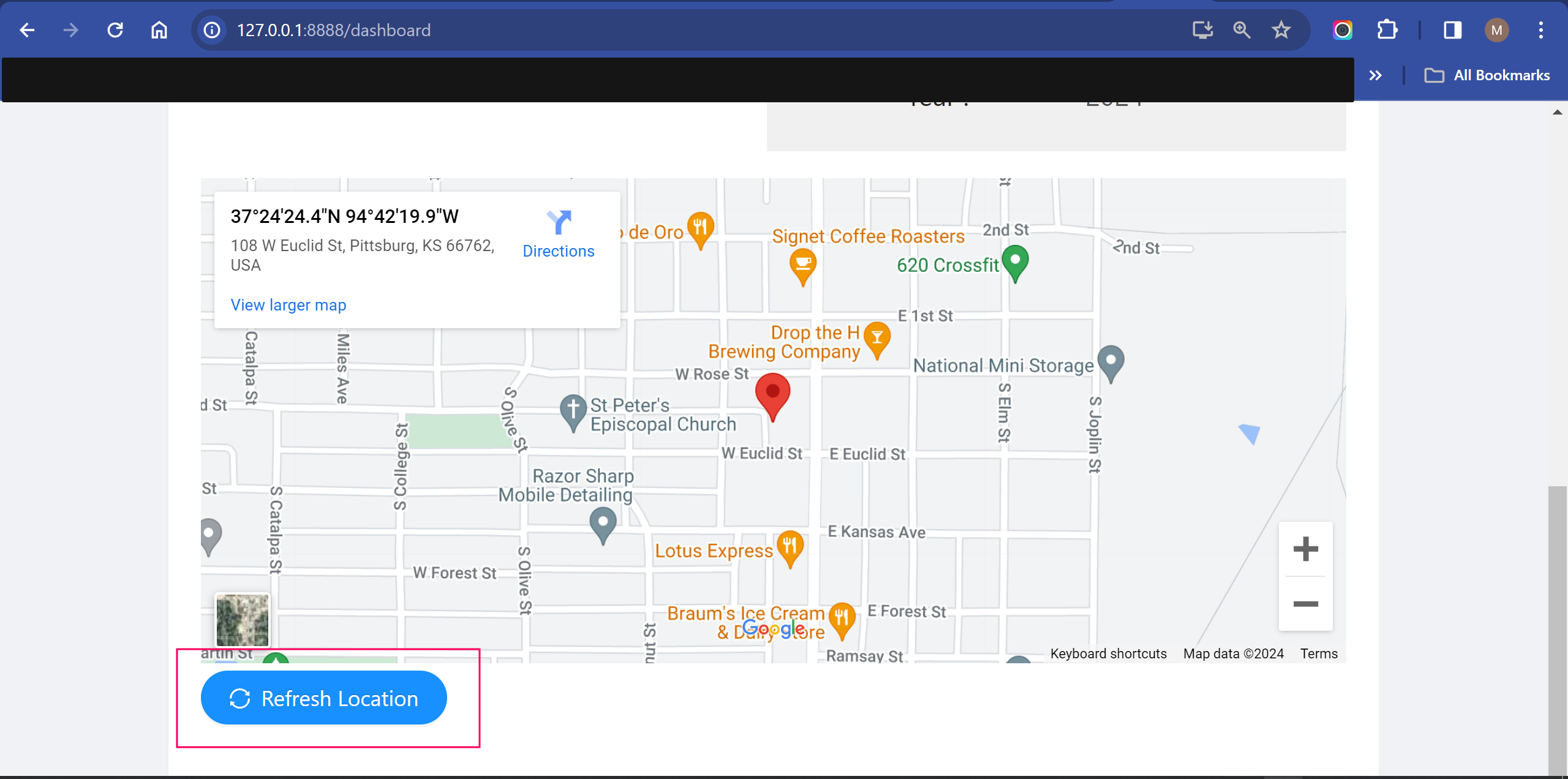Open View larger map link

288,305
